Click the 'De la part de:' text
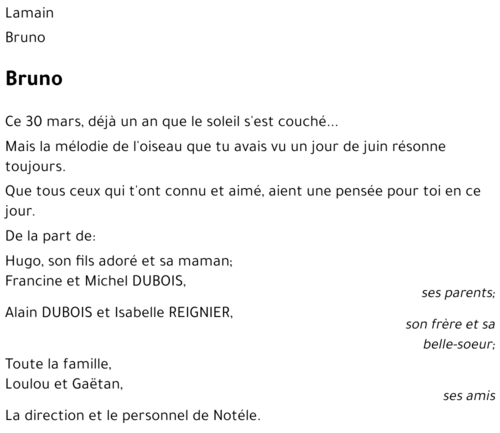 click(51, 236)
